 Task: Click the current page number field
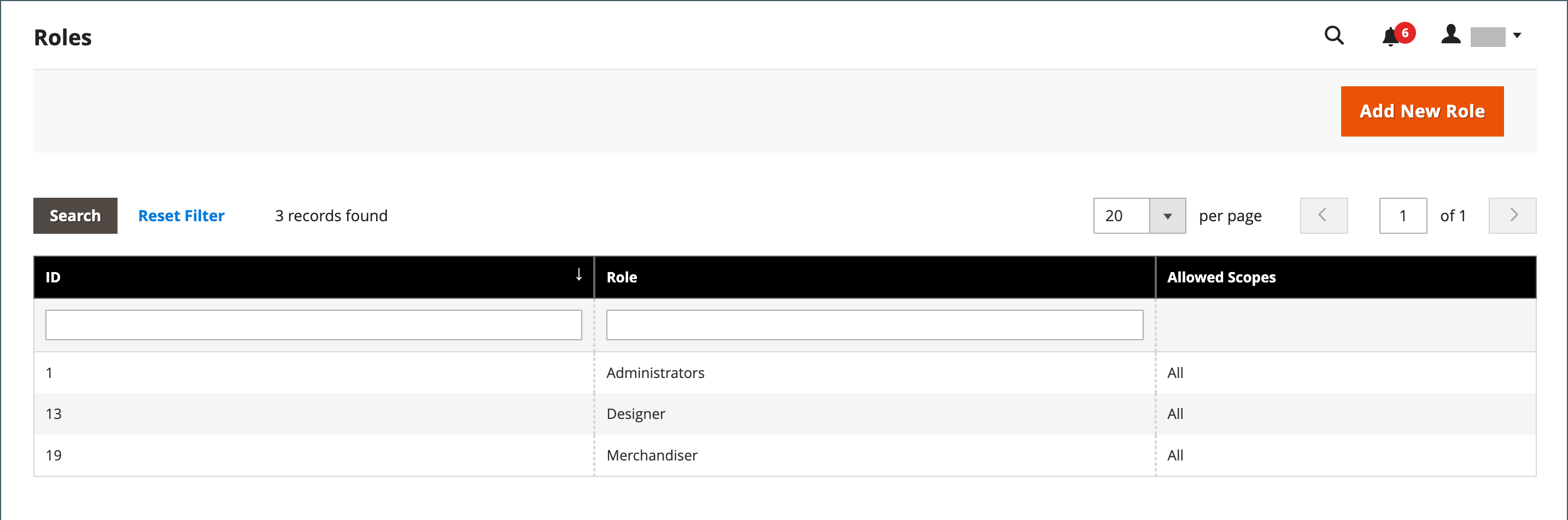click(1402, 216)
